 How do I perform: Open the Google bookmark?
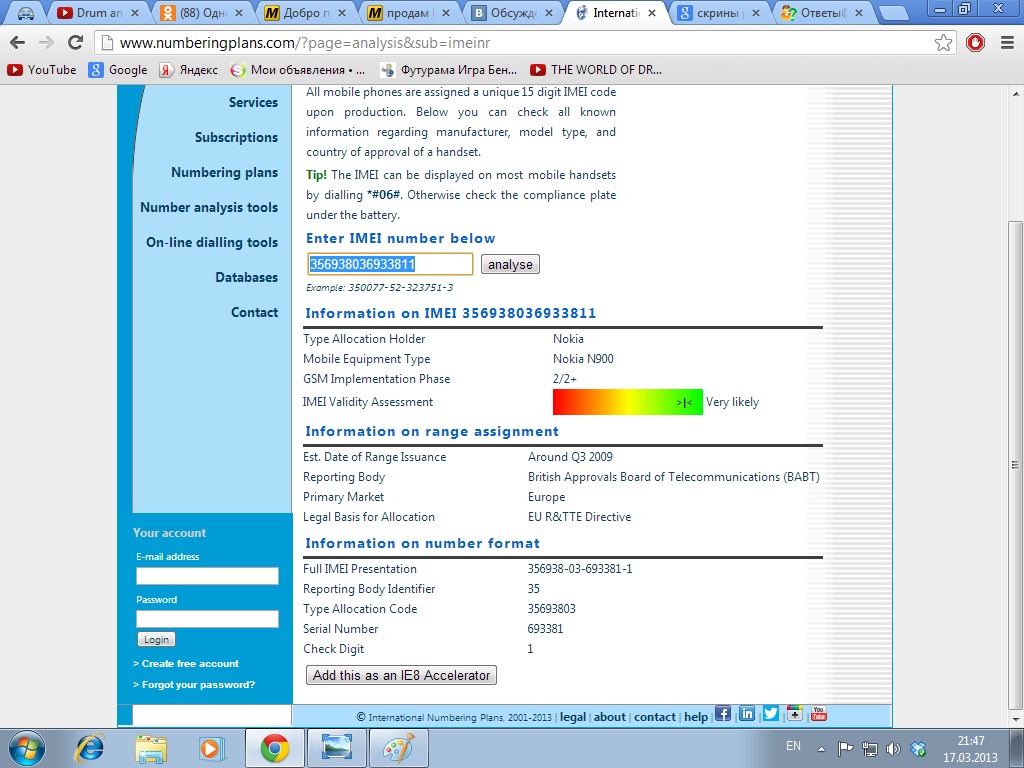(x=118, y=70)
